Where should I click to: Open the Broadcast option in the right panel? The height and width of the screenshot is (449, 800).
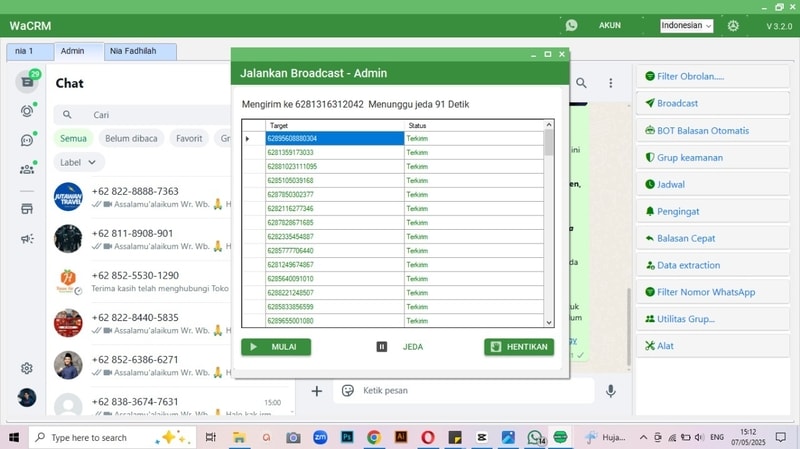pyautogui.click(x=713, y=103)
